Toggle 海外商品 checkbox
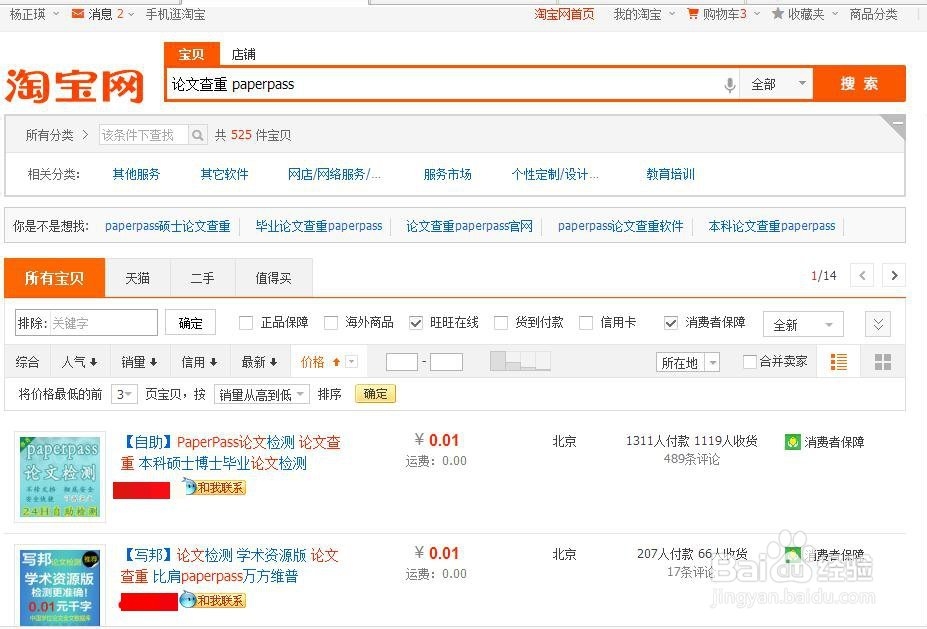The height and width of the screenshot is (629, 927). tap(331, 323)
